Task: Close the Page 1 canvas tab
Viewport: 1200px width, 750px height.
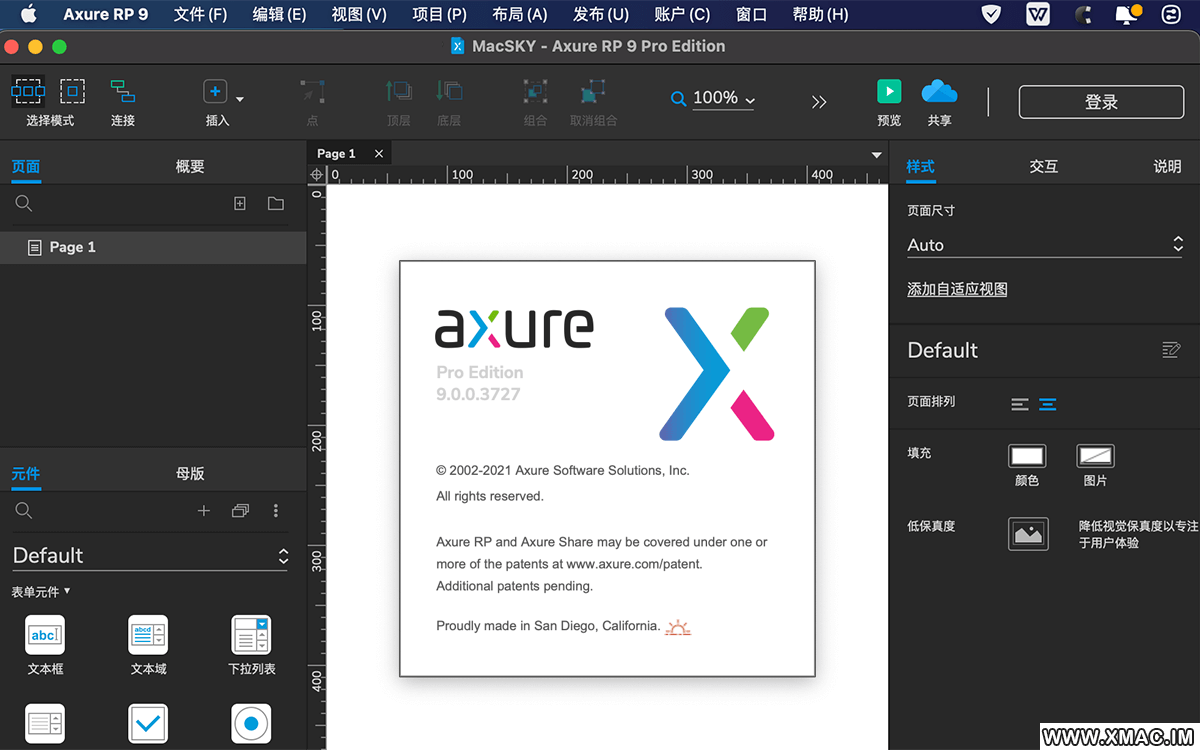Action: tap(378, 153)
